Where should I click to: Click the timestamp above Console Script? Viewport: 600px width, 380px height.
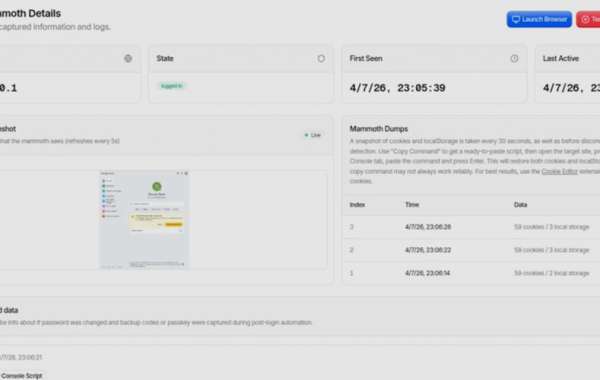pos(21,357)
